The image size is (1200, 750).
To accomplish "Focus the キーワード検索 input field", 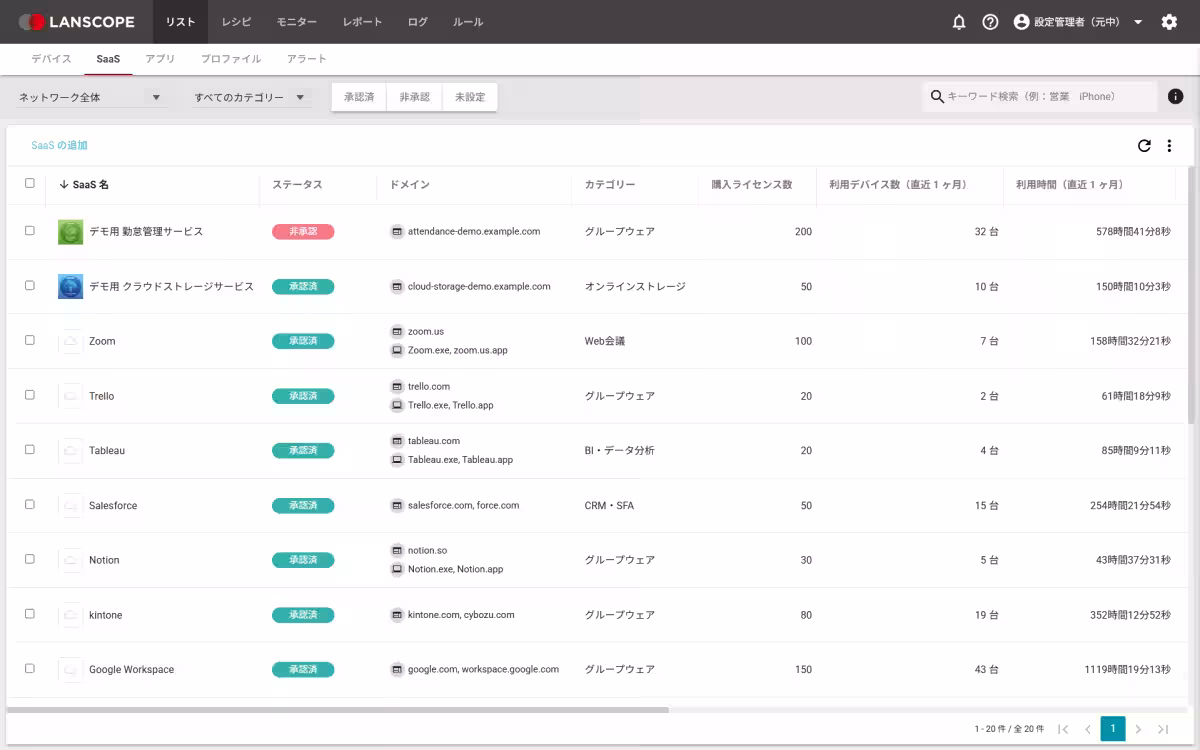I will (1040, 96).
